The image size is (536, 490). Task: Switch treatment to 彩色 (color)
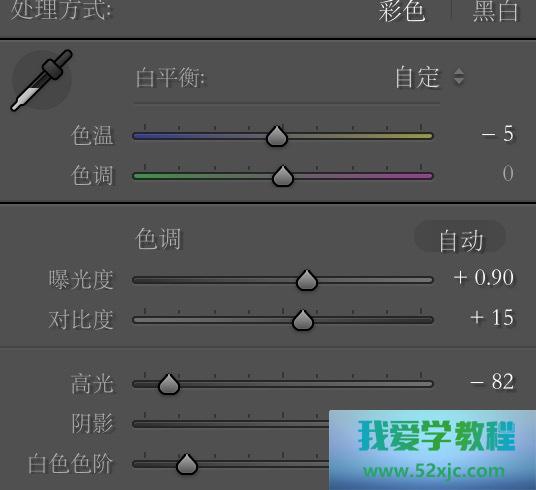coord(402,10)
